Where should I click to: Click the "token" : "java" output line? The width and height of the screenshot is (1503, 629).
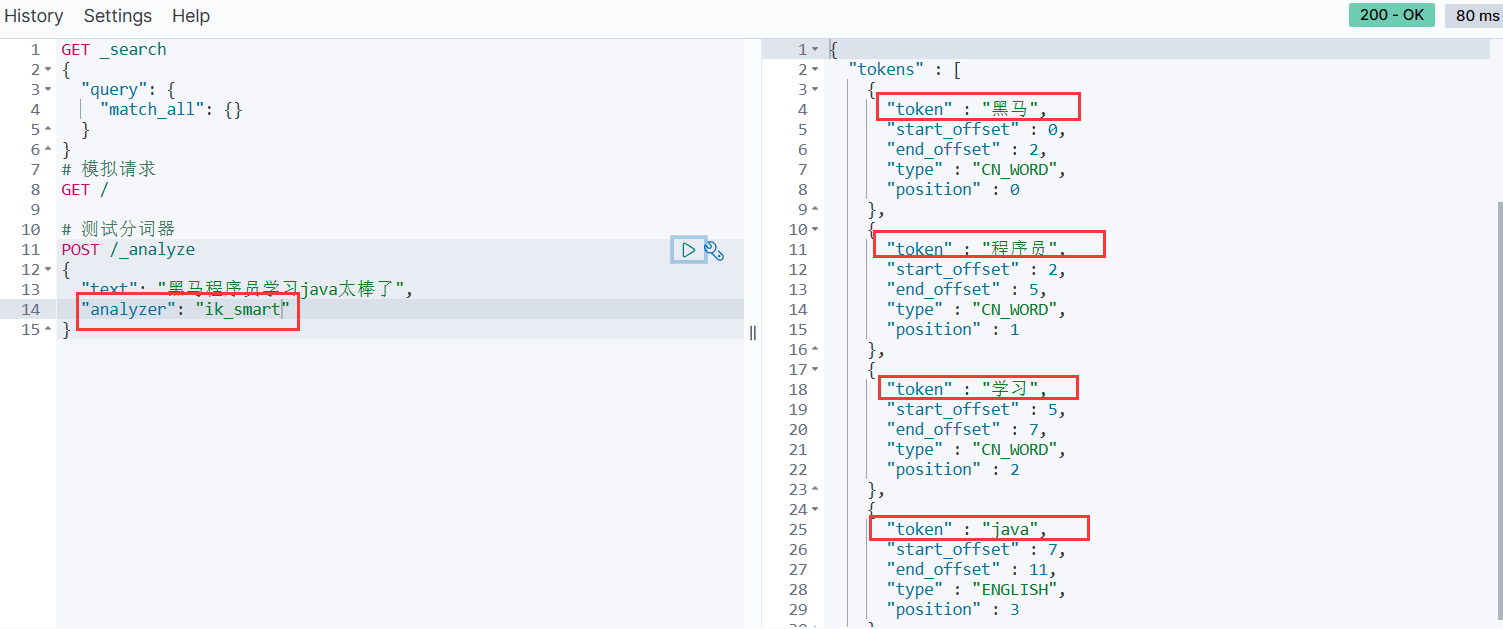966,530
